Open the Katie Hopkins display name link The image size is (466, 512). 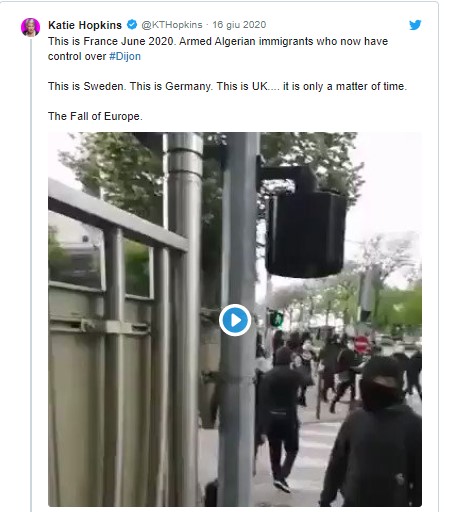[x=85, y=25]
